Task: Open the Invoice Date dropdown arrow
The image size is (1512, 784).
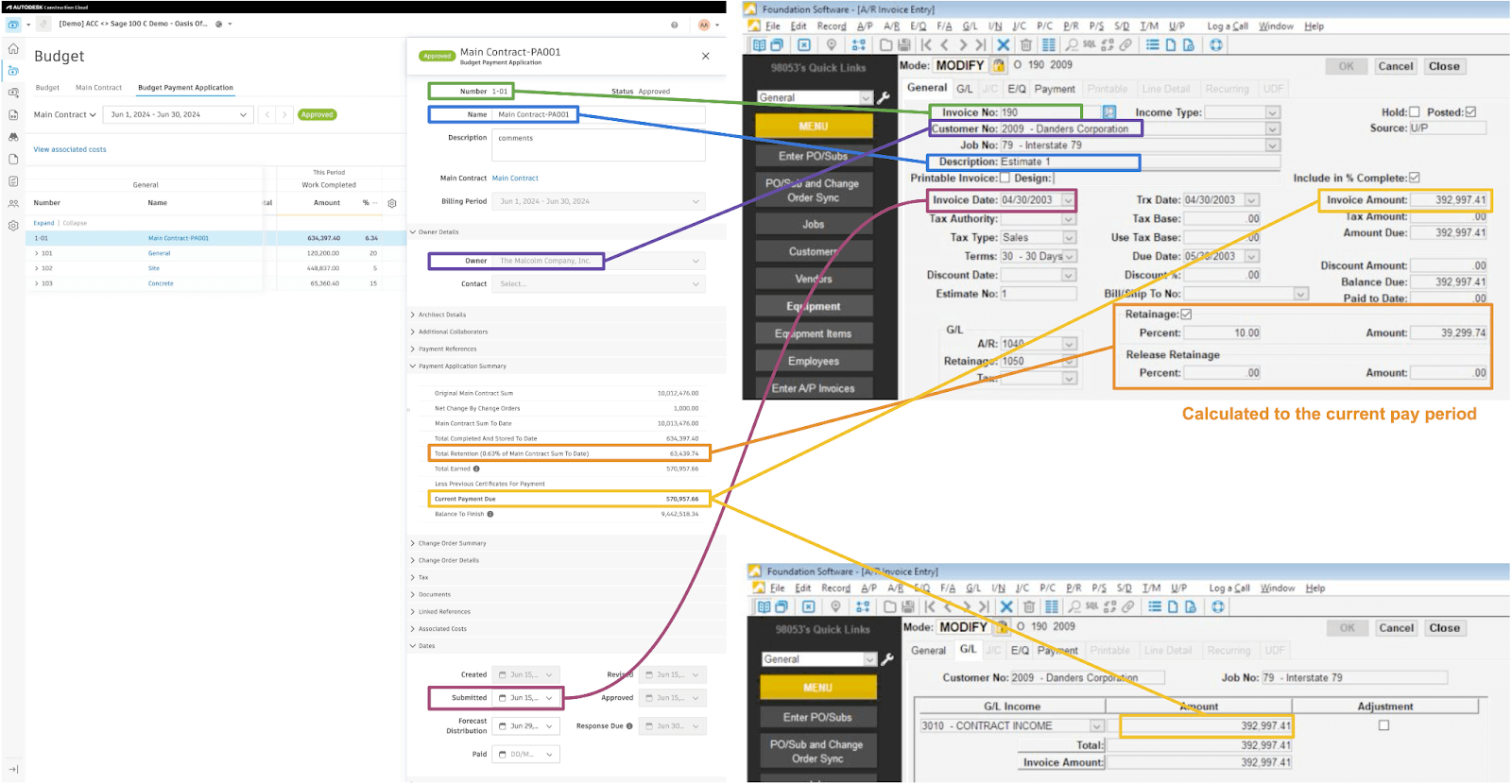Action: click(x=1068, y=200)
